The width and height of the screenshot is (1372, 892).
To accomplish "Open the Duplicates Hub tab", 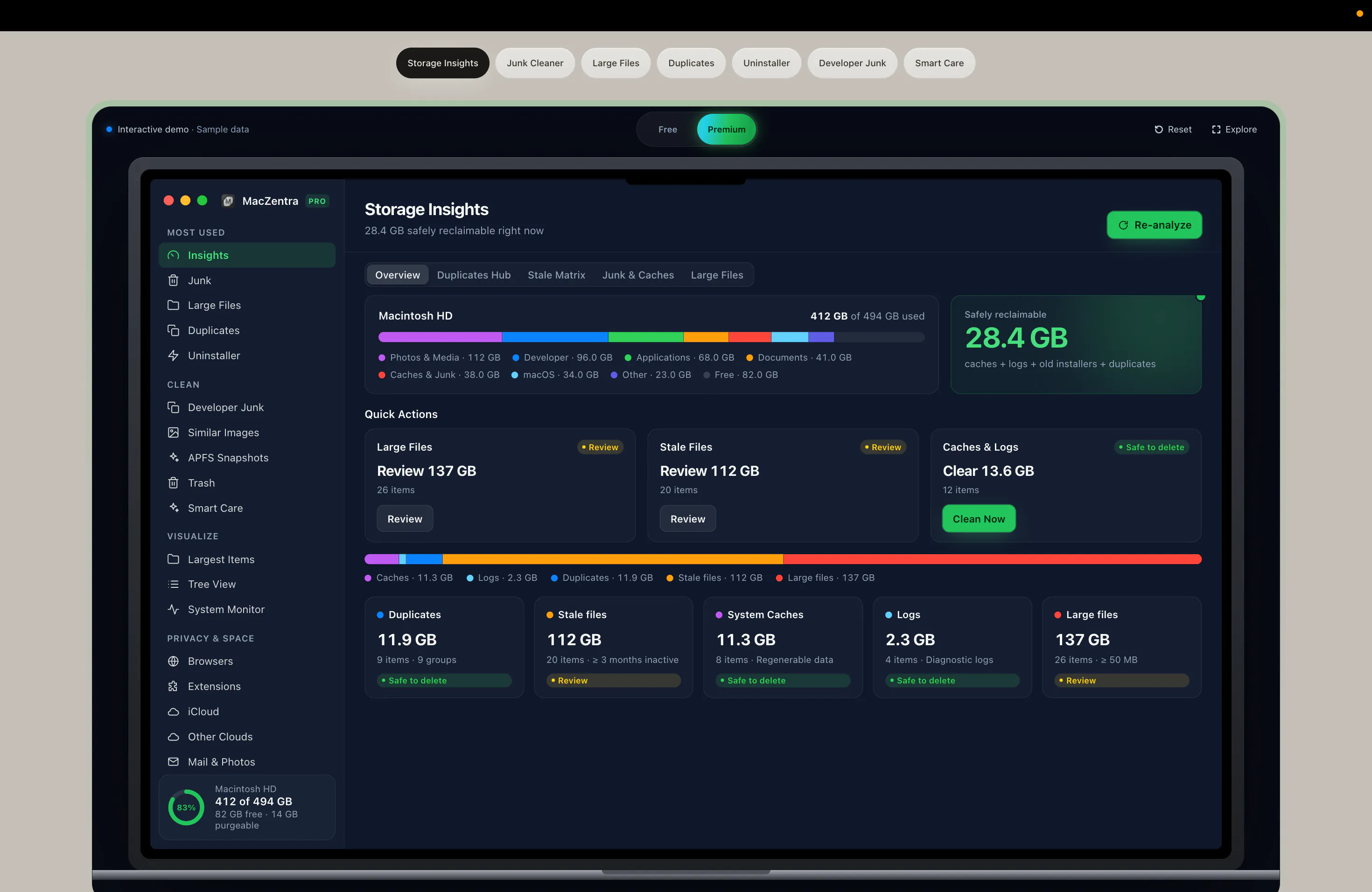I will click(474, 275).
